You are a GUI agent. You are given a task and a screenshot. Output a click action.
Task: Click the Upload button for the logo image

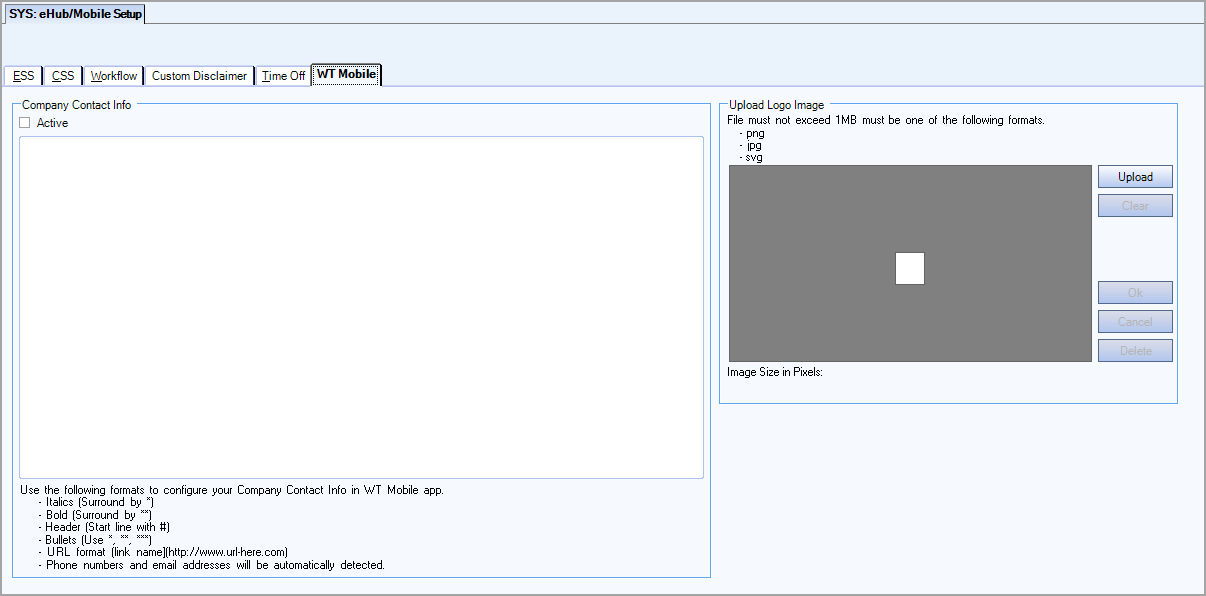(1135, 176)
